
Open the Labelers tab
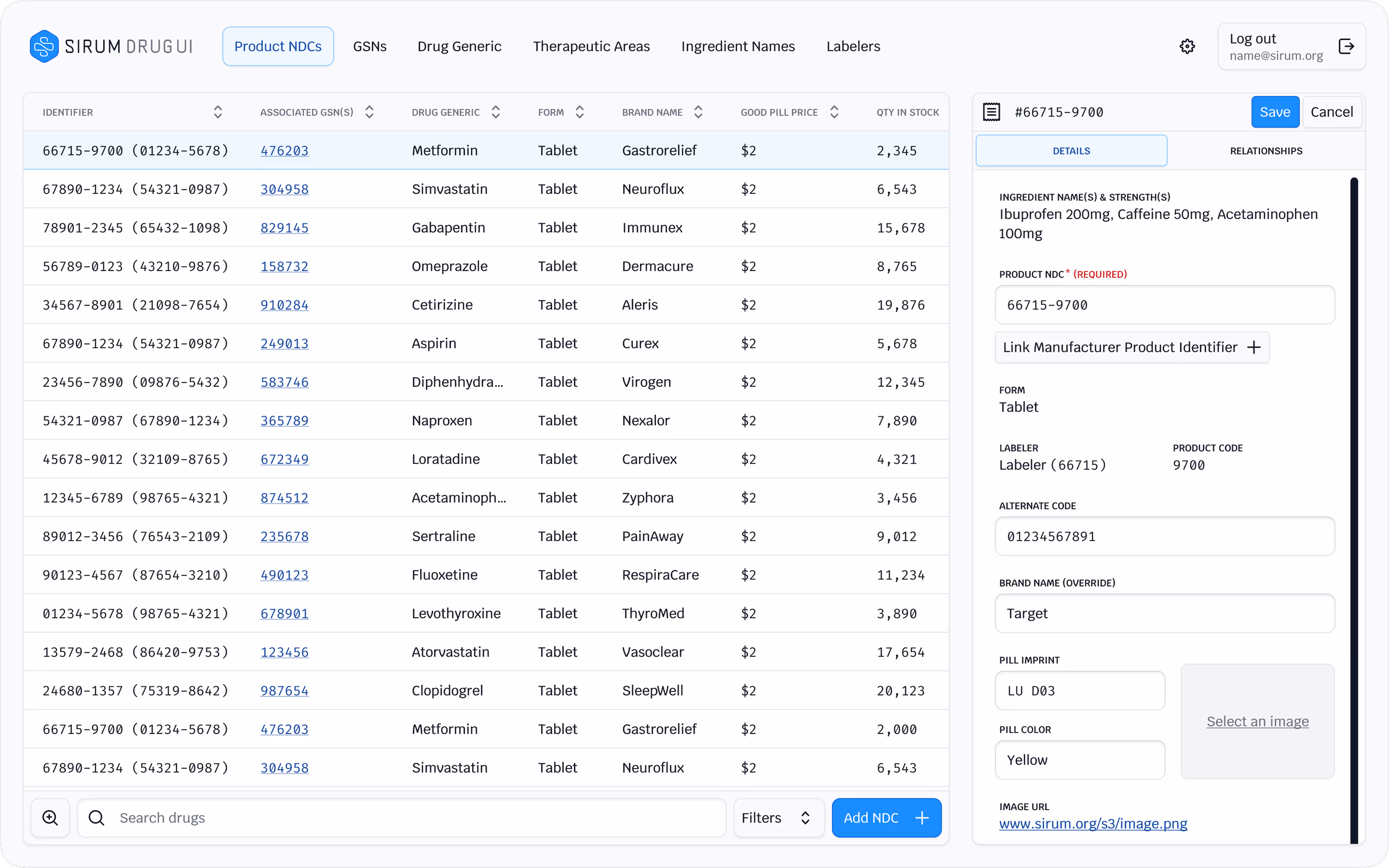point(853,47)
